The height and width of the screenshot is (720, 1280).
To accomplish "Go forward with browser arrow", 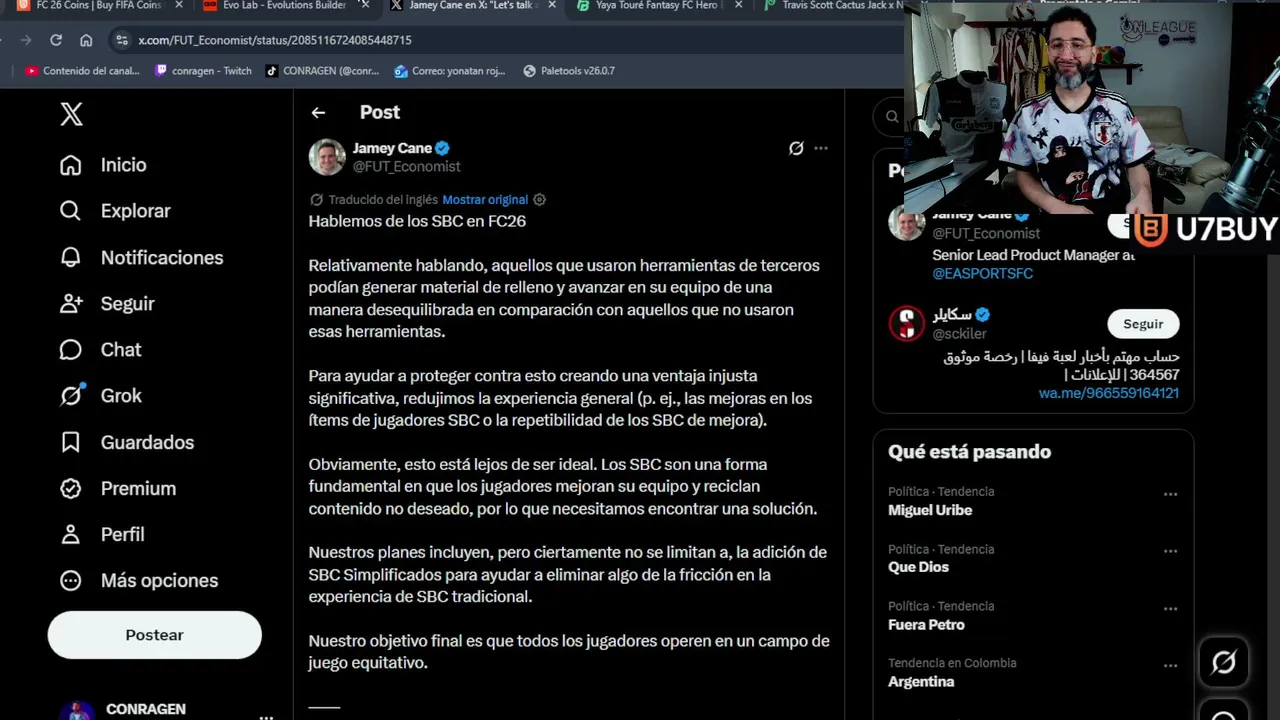I will pyautogui.click(x=26, y=40).
